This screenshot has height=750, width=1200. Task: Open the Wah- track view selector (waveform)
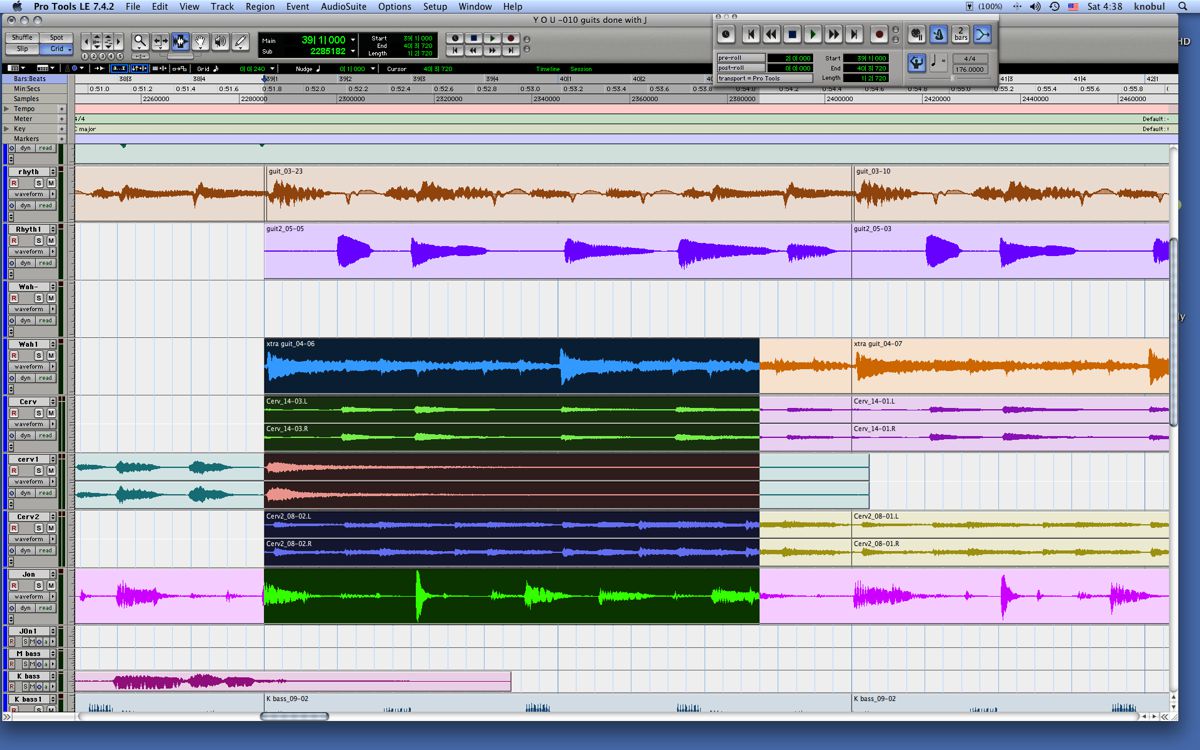tap(32, 309)
